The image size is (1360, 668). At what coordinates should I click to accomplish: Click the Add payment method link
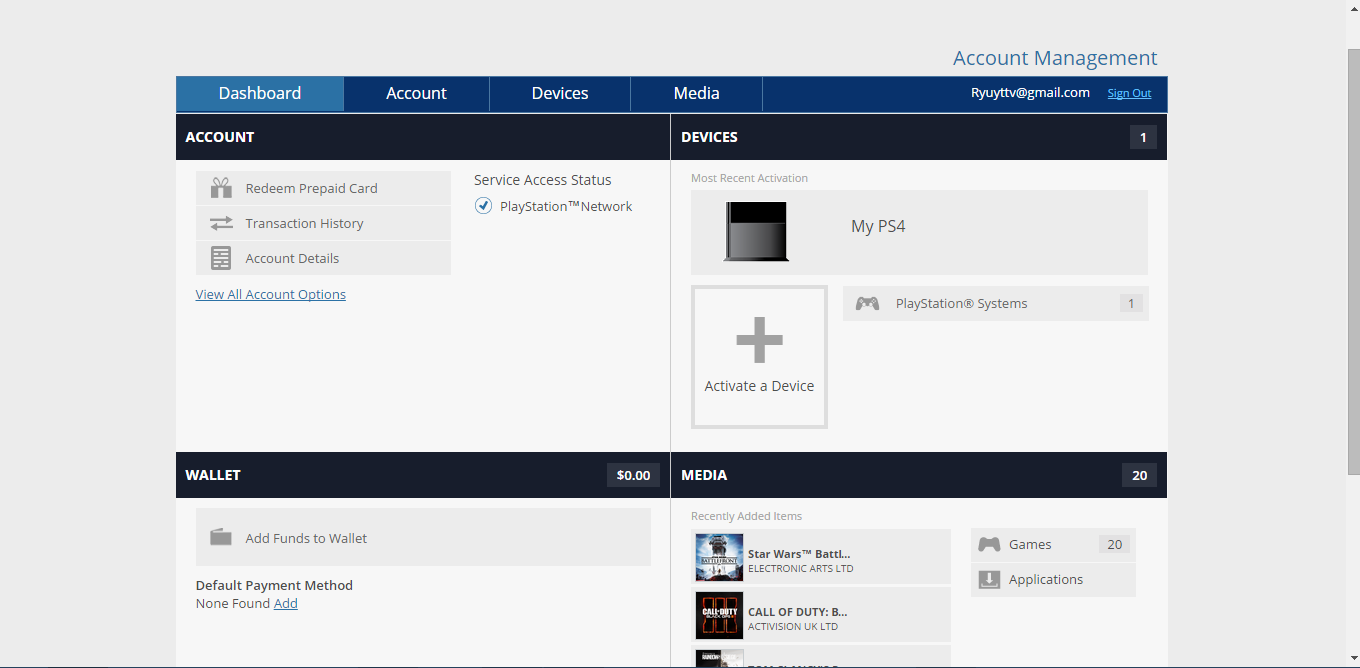pyautogui.click(x=286, y=603)
